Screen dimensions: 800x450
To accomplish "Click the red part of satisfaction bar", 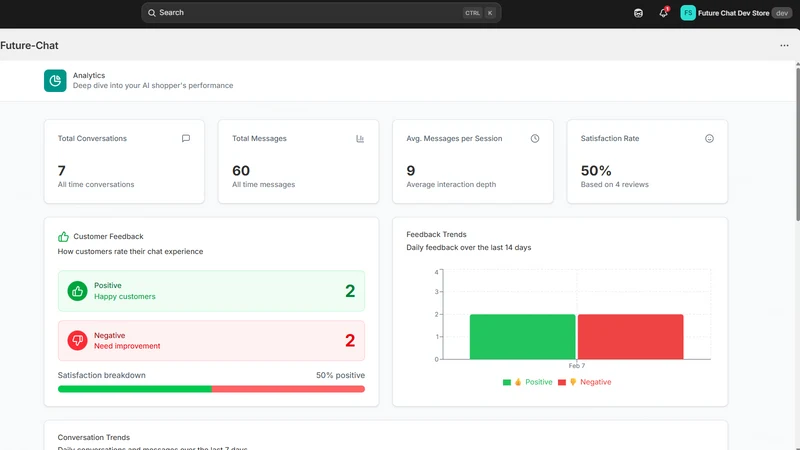I will (x=288, y=389).
